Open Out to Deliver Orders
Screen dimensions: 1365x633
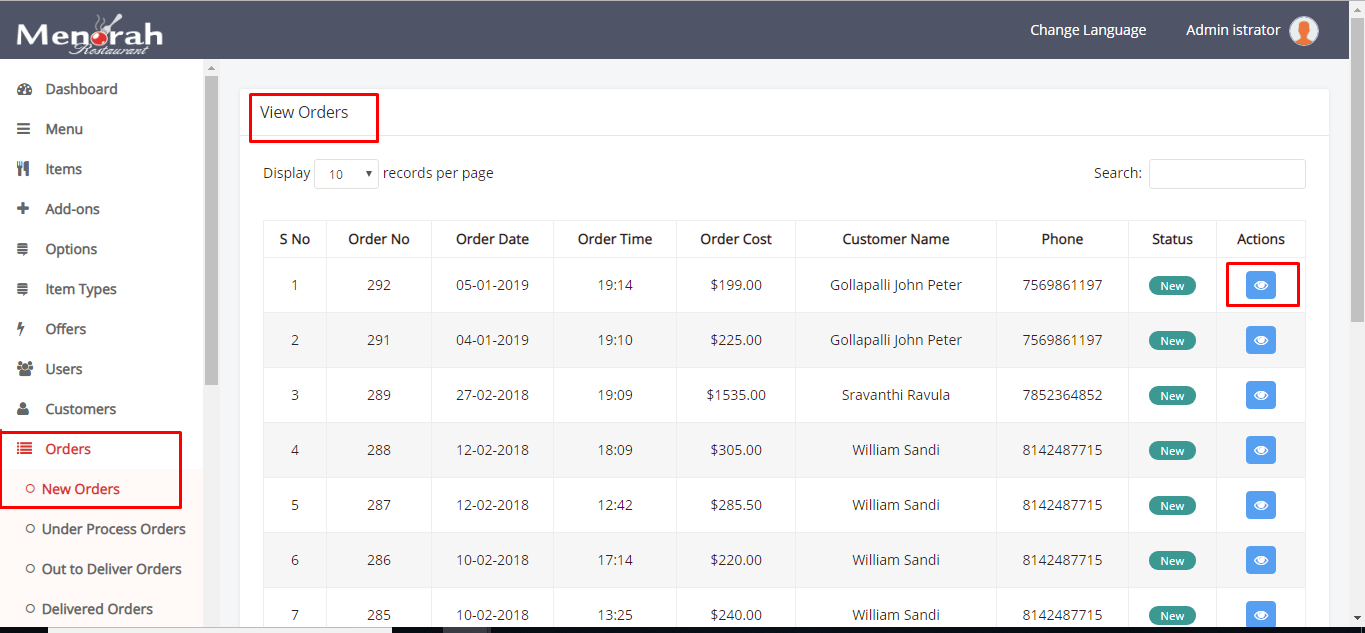click(x=111, y=569)
